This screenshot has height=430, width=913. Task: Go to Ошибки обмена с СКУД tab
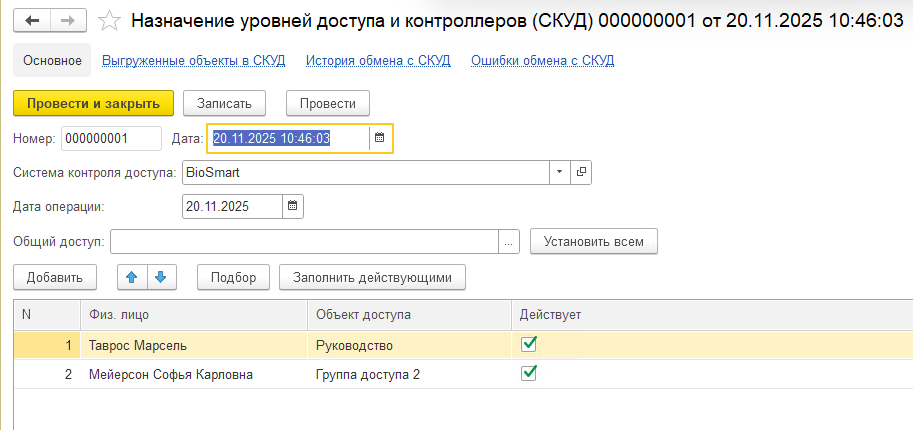pos(542,60)
